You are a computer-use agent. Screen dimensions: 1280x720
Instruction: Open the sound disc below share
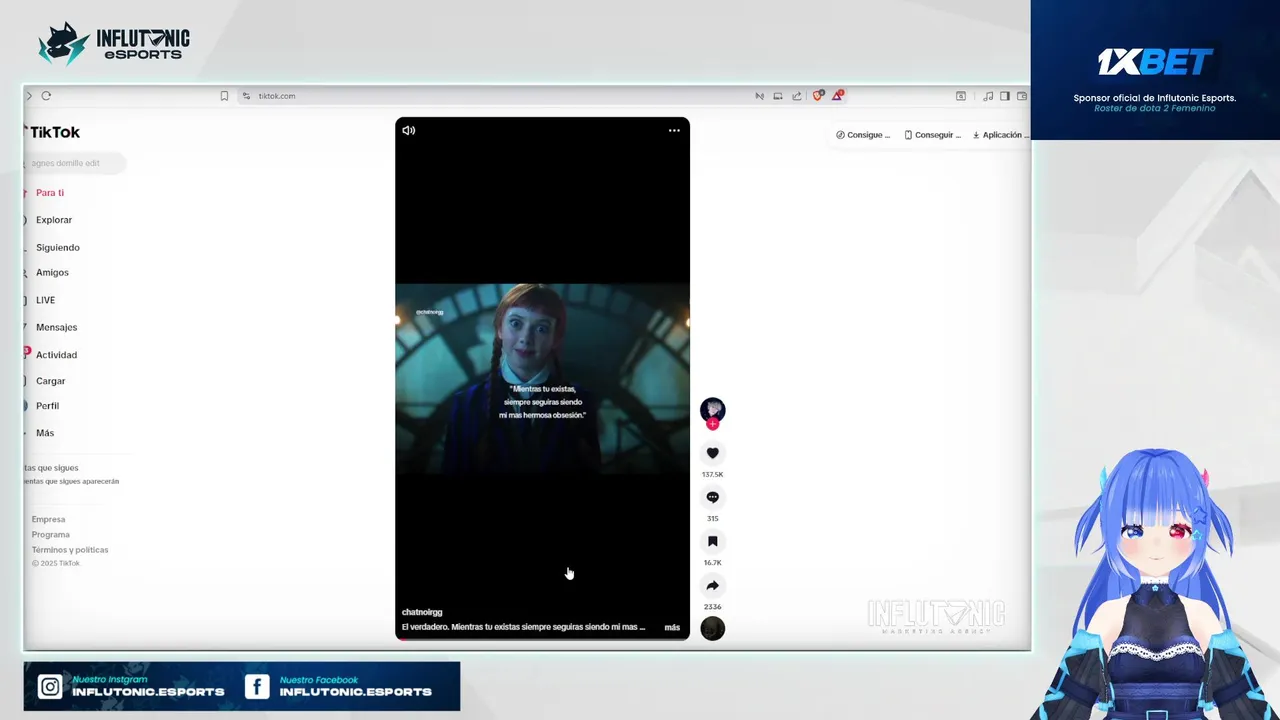click(712, 628)
